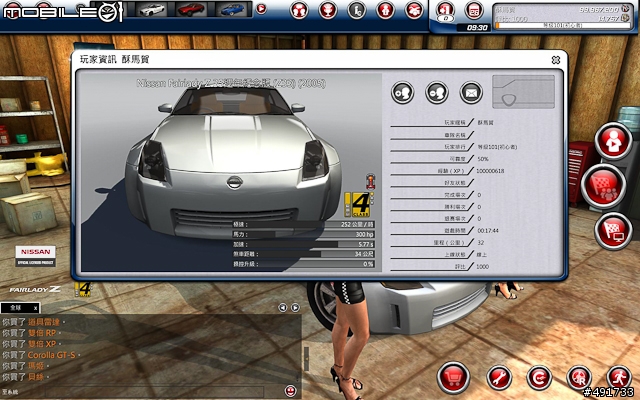Screen dimensions: 640x400
Task: Open the handshake icon in top bar
Action: tap(414, 10)
